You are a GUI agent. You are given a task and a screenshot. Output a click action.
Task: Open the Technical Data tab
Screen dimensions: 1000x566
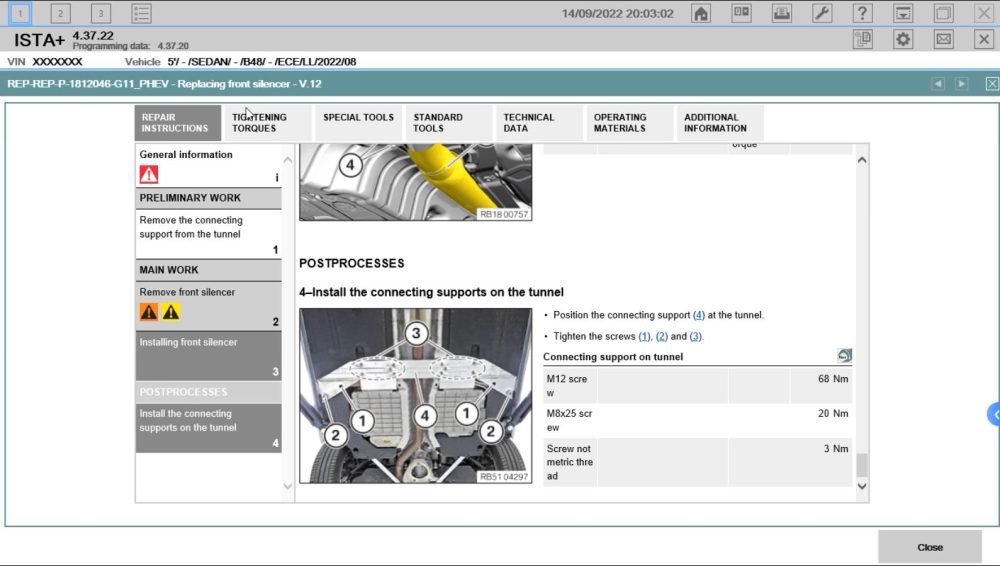click(539, 123)
